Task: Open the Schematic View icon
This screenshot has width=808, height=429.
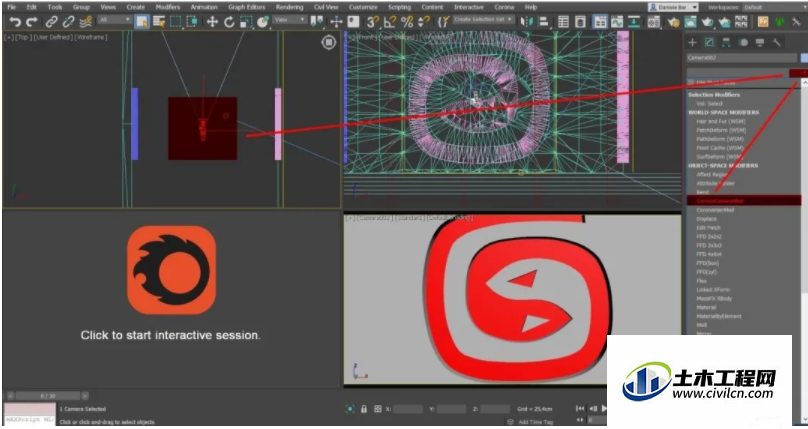Action: tap(634, 22)
